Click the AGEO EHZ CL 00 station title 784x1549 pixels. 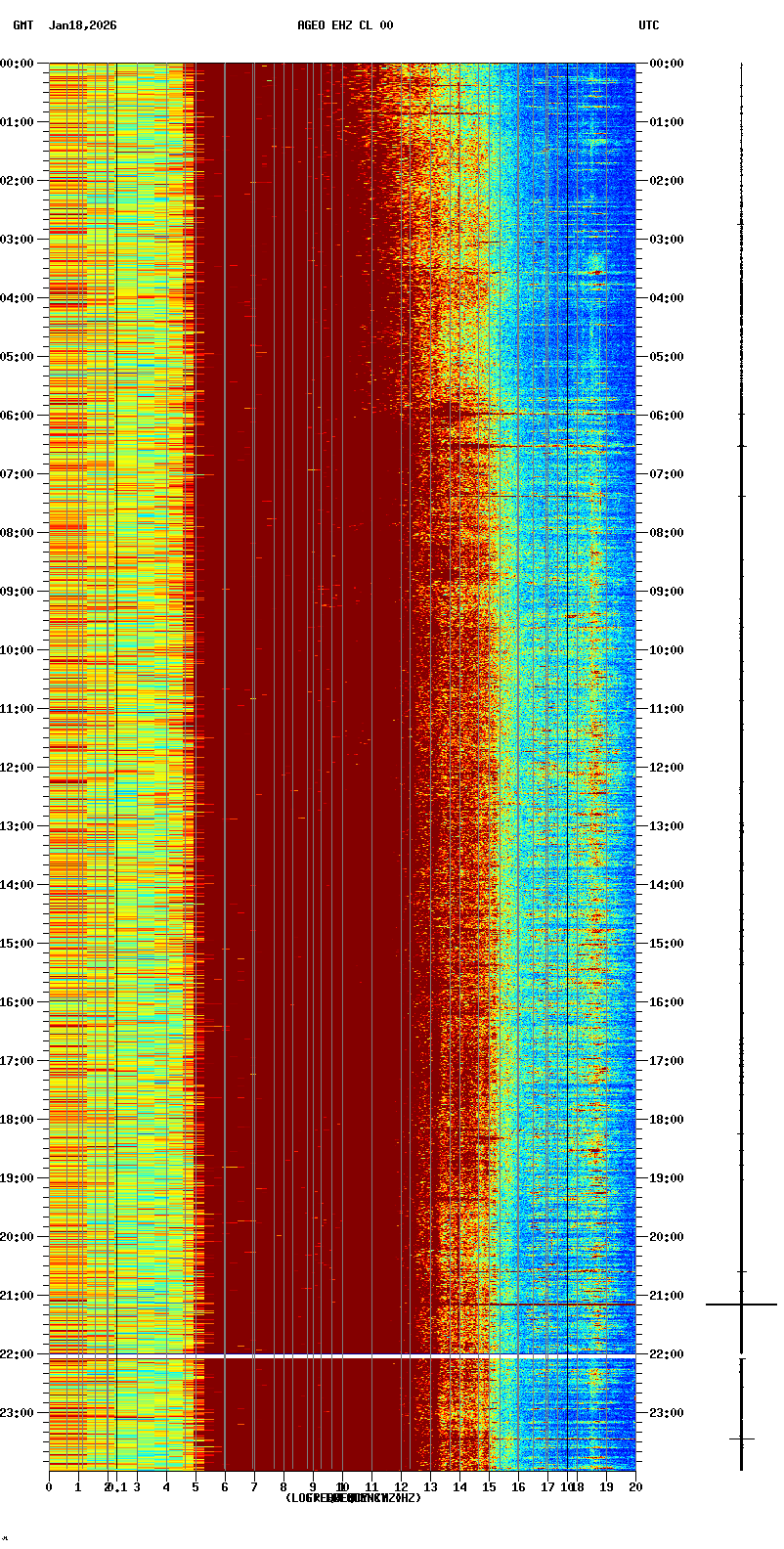point(345,25)
